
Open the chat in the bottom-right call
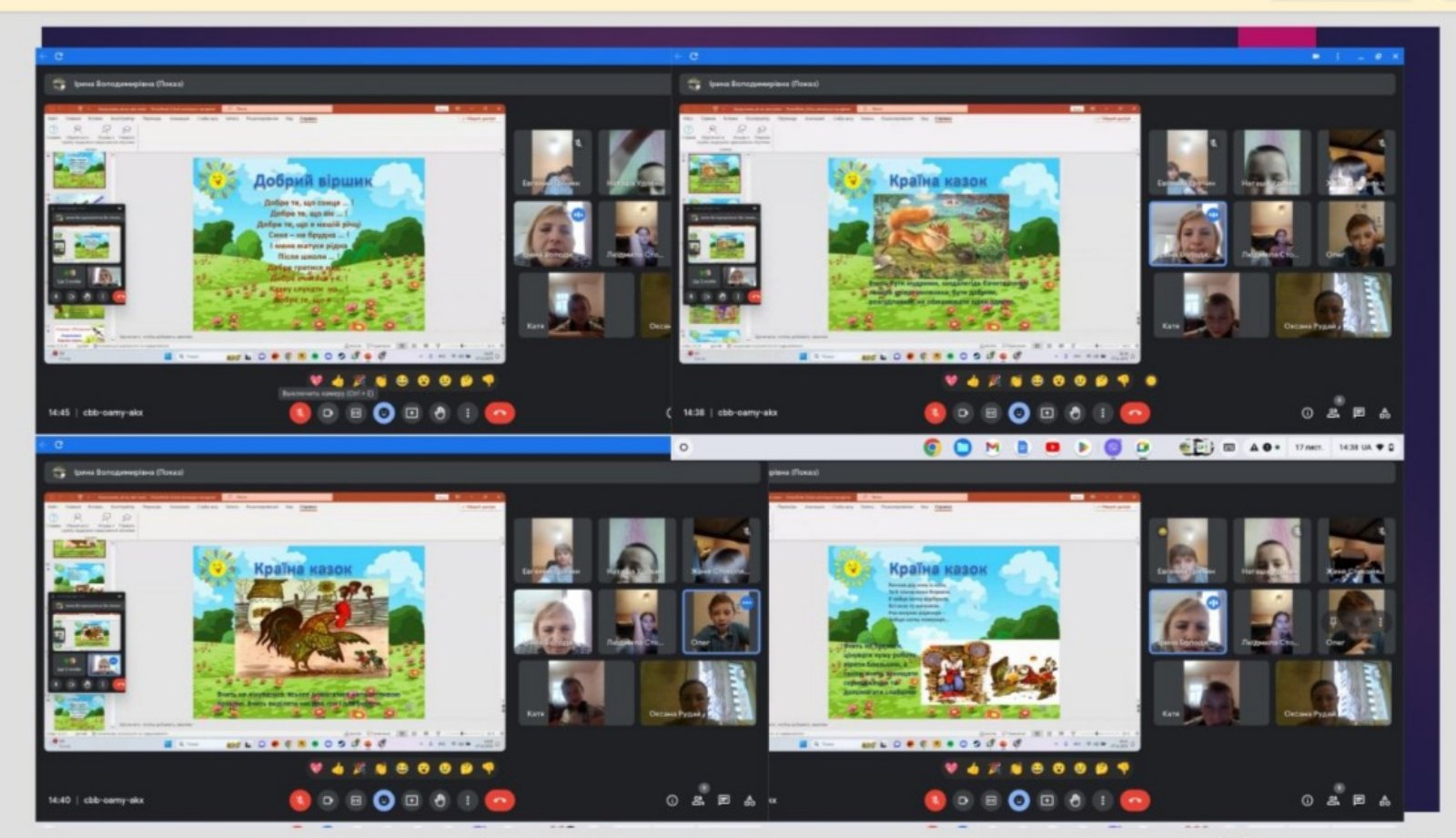click(1359, 801)
